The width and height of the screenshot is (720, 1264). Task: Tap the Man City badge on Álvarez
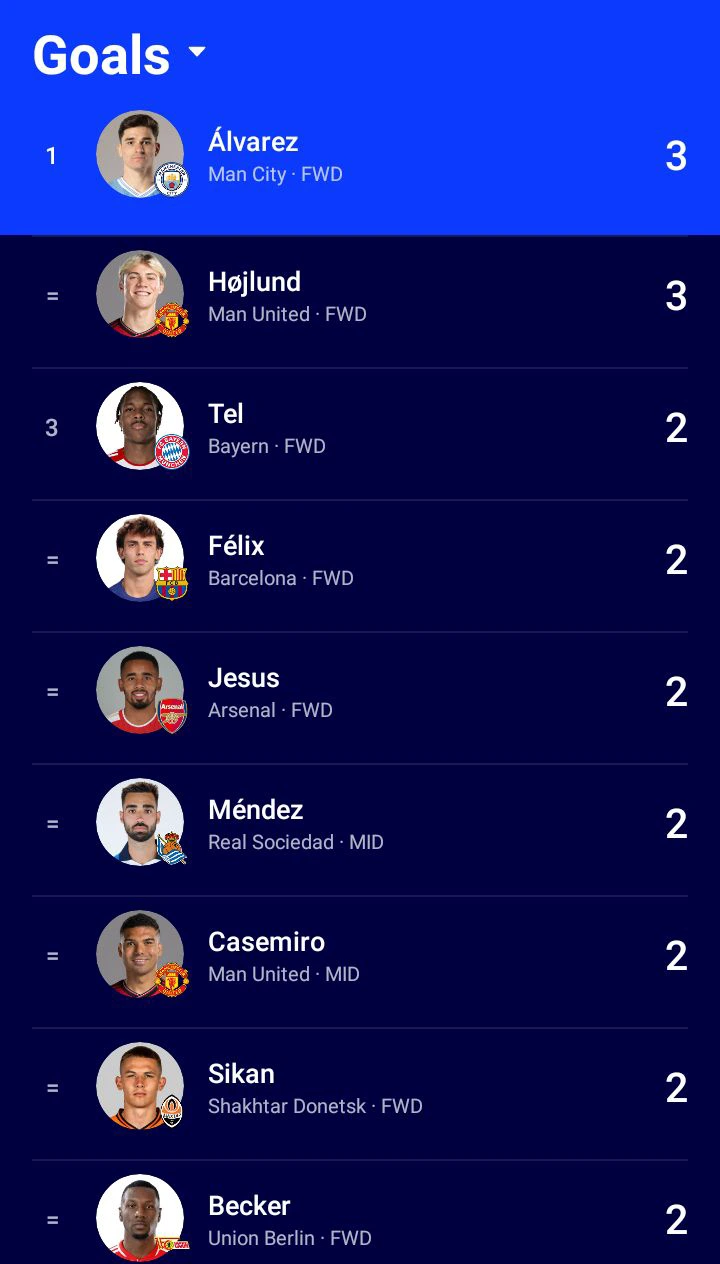click(x=172, y=180)
